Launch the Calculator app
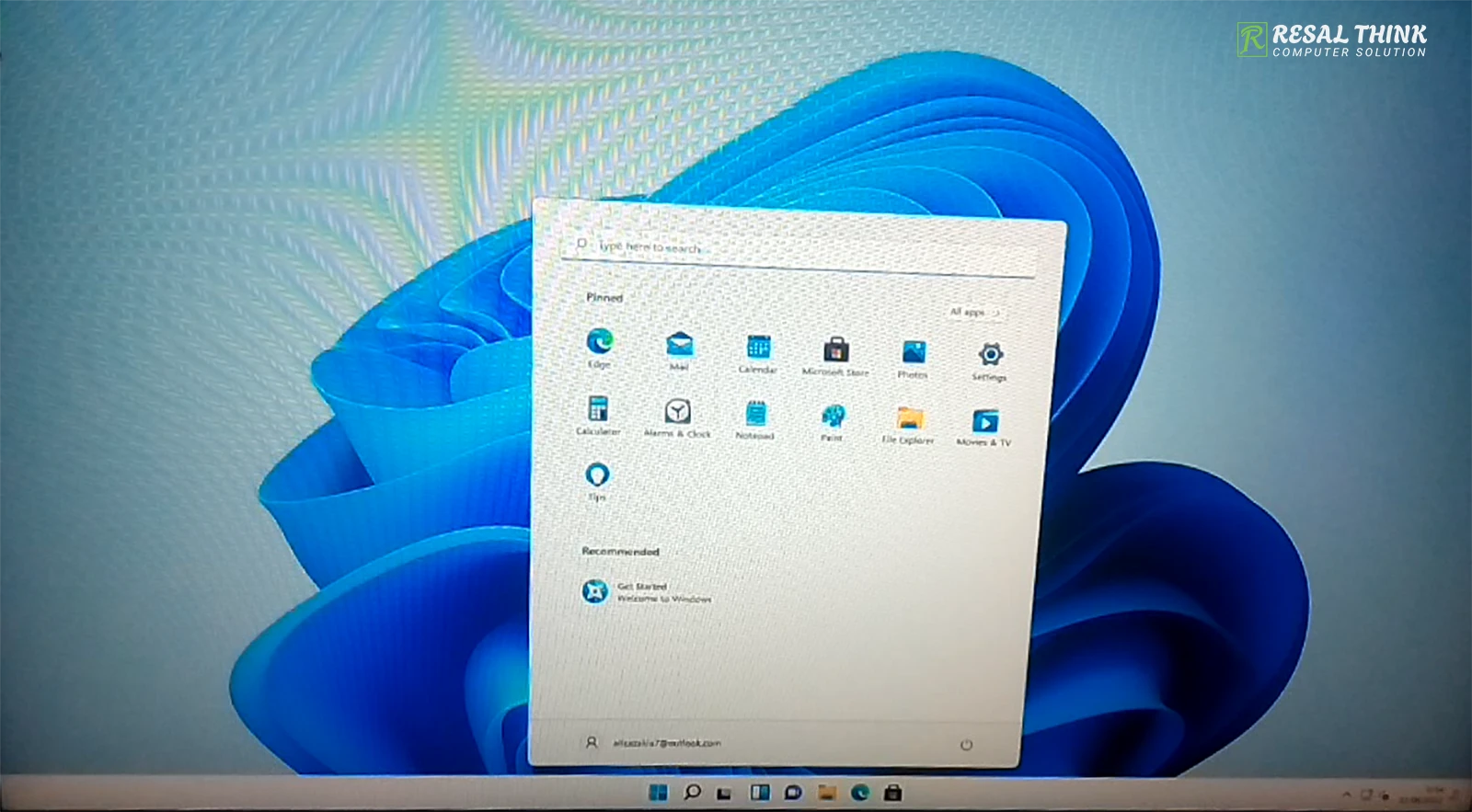The height and width of the screenshot is (812, 1472). (598, 415)
